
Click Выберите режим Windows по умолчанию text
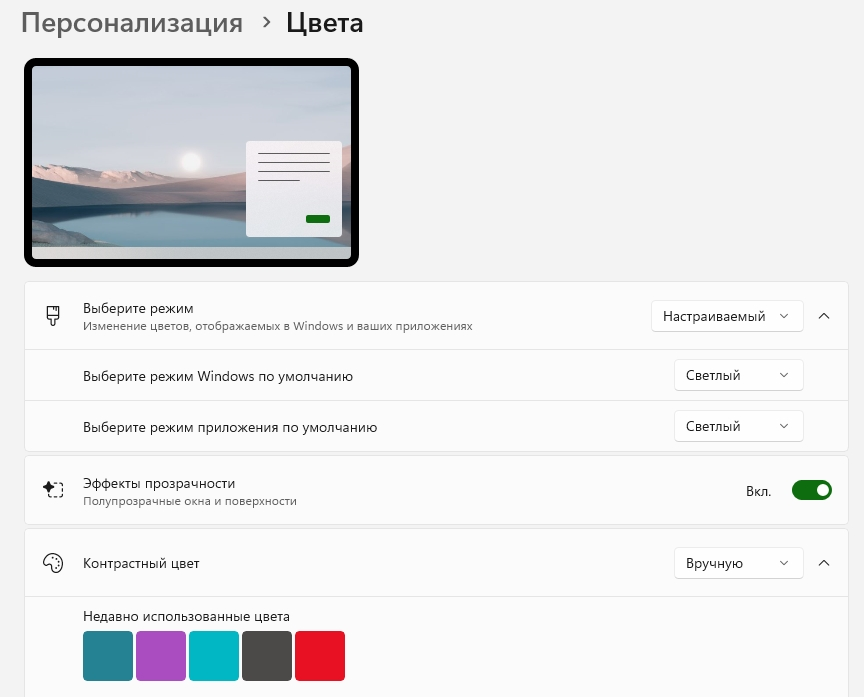pos(218,376)
